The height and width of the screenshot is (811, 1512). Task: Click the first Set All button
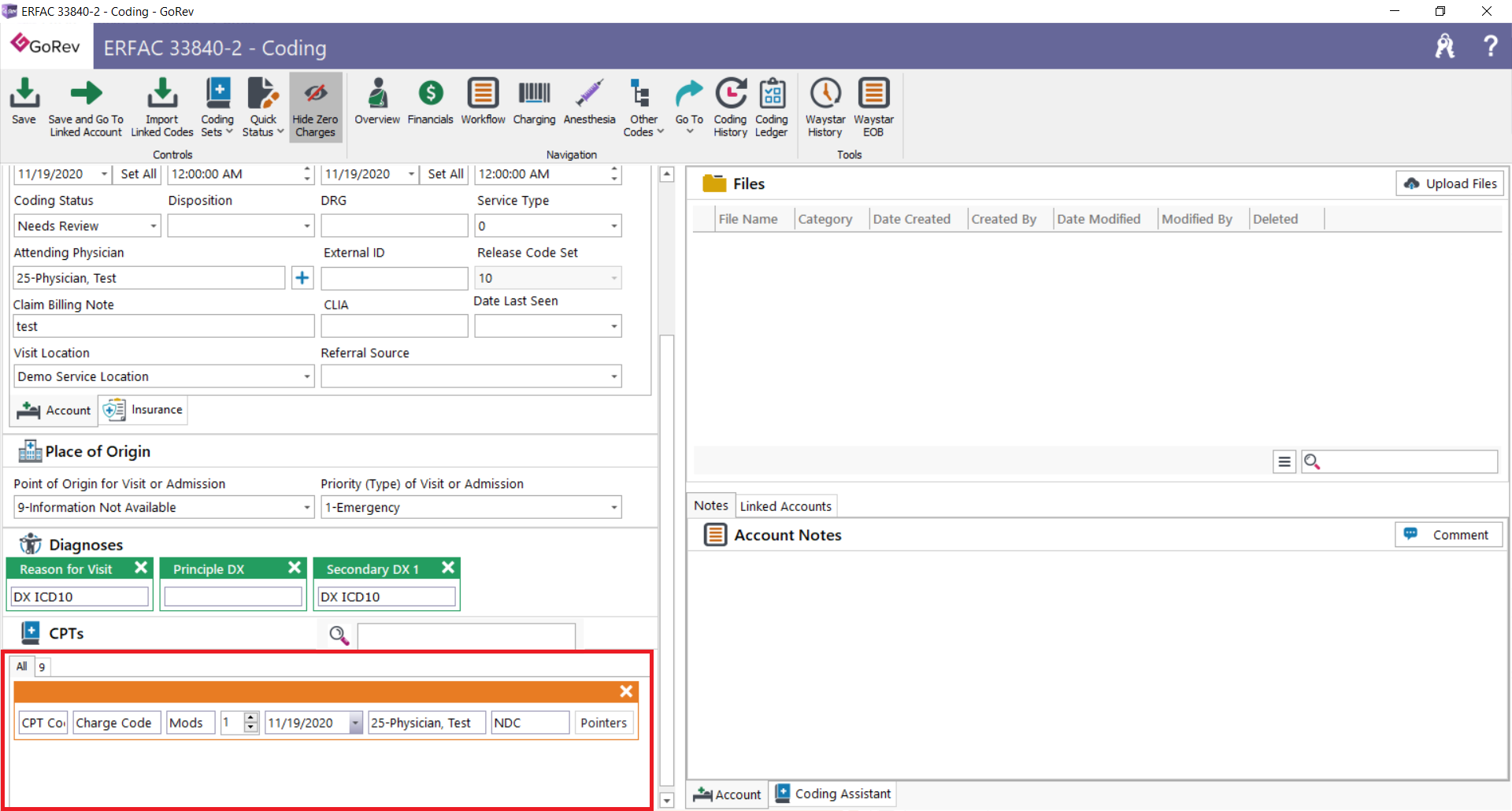(x=139, y=174)
